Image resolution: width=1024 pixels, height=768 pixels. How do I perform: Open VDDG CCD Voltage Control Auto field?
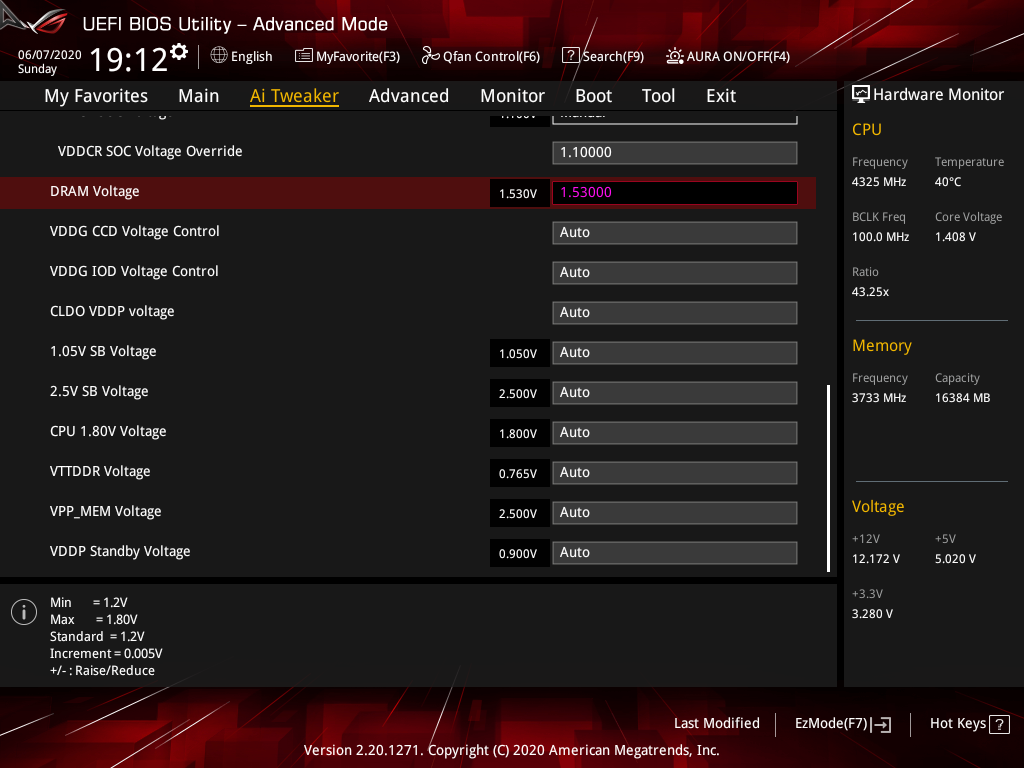(x=675, y=232)
